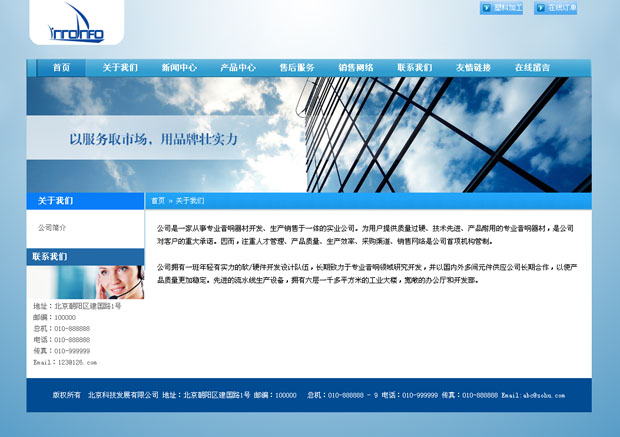This screenshot has height=437, width=620.
Task: Open the 在线订单 button at top right
Action: [x=556, y=8]
